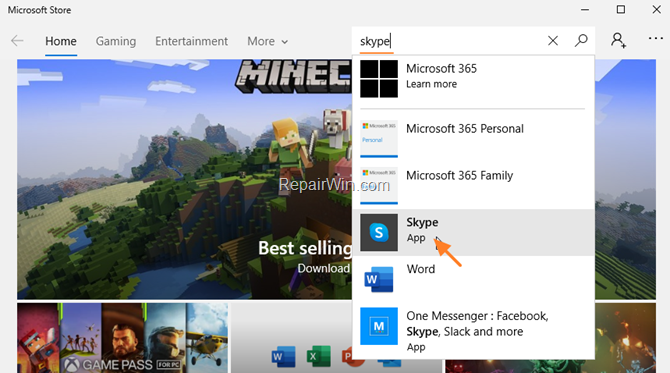This screenshot has width=670, height=373.
Task: Go back with the back arrow
Action: point(17,41)
